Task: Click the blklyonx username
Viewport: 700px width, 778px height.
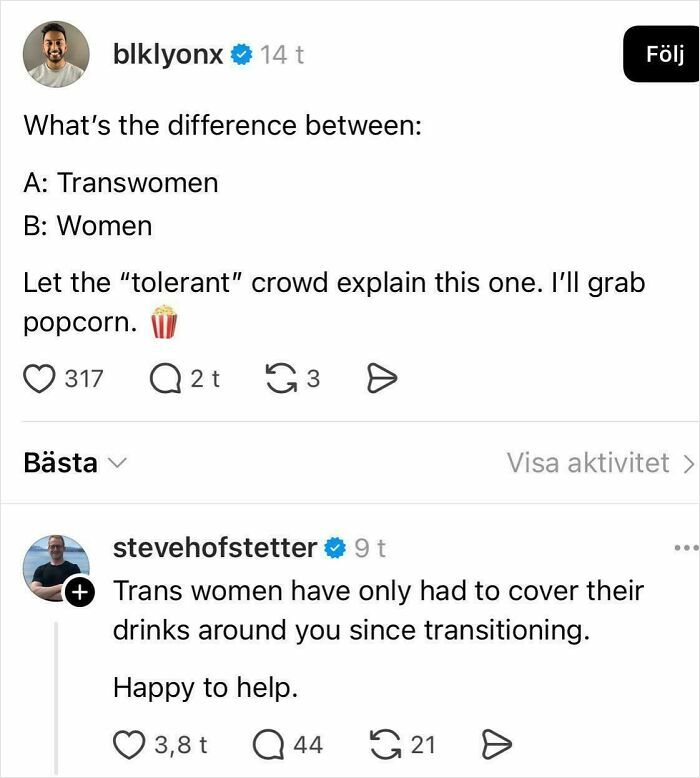Action: click(169, 55)
